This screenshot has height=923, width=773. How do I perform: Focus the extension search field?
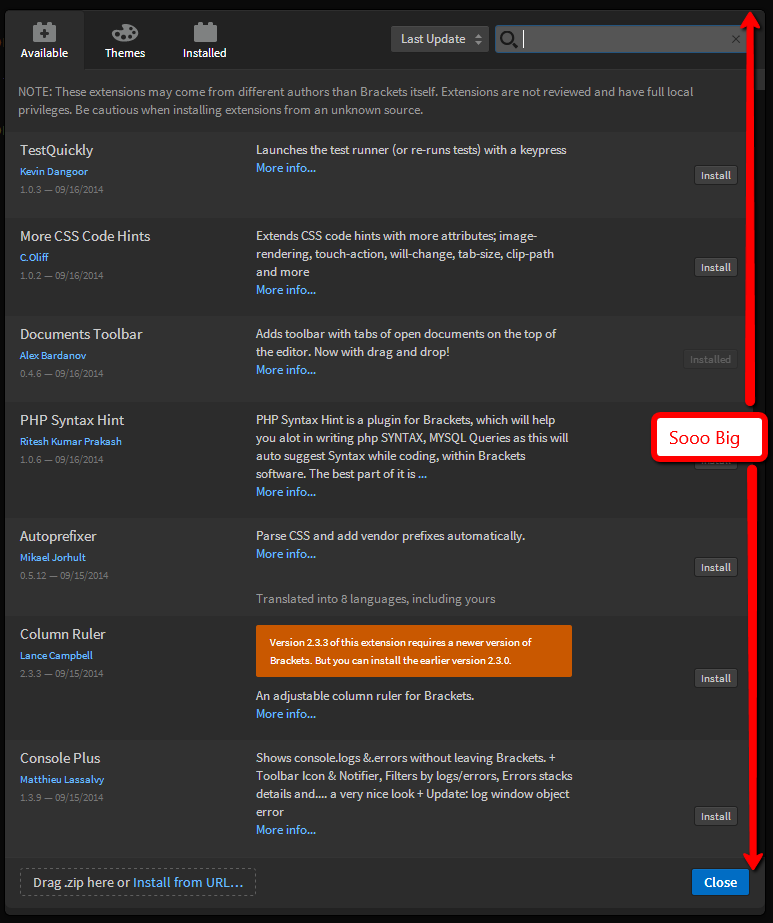(621, 39)
